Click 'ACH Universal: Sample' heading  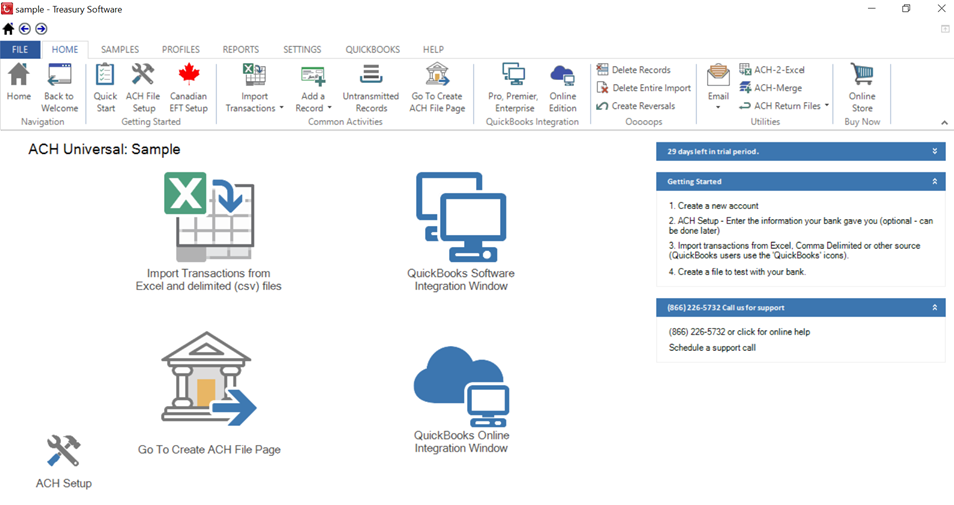click(104, 150)
